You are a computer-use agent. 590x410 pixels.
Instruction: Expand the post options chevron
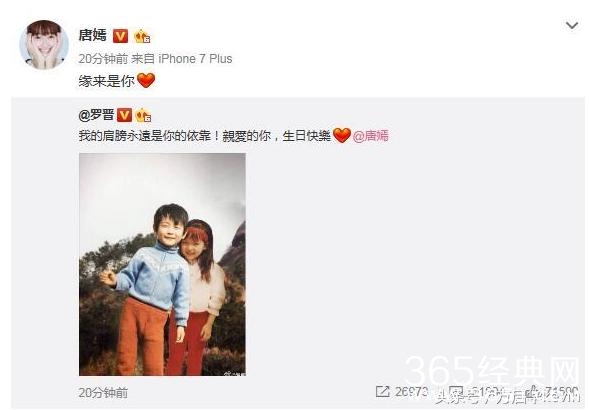click(572, 26)
